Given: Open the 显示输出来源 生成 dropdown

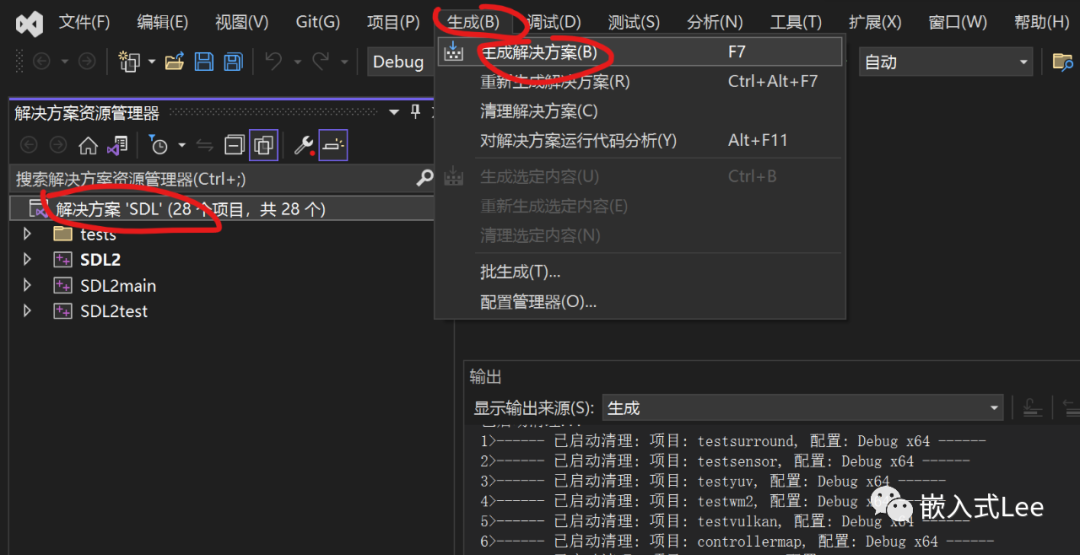Looking at the screenshot, I should [x=803, y=408].
